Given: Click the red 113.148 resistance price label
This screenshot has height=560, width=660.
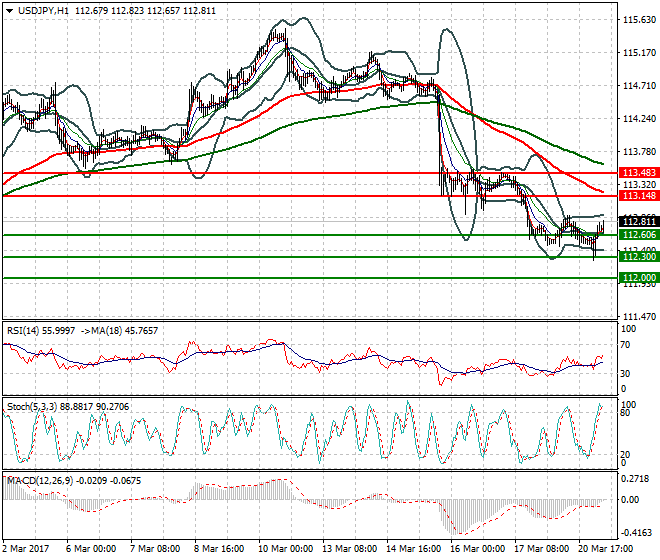Looking at the screenshot, I should click(x=639, y=196).
